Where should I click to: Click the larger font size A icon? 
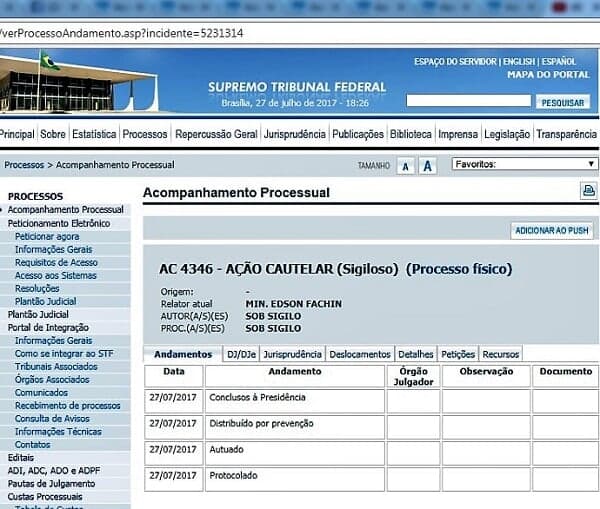point(427,166)
